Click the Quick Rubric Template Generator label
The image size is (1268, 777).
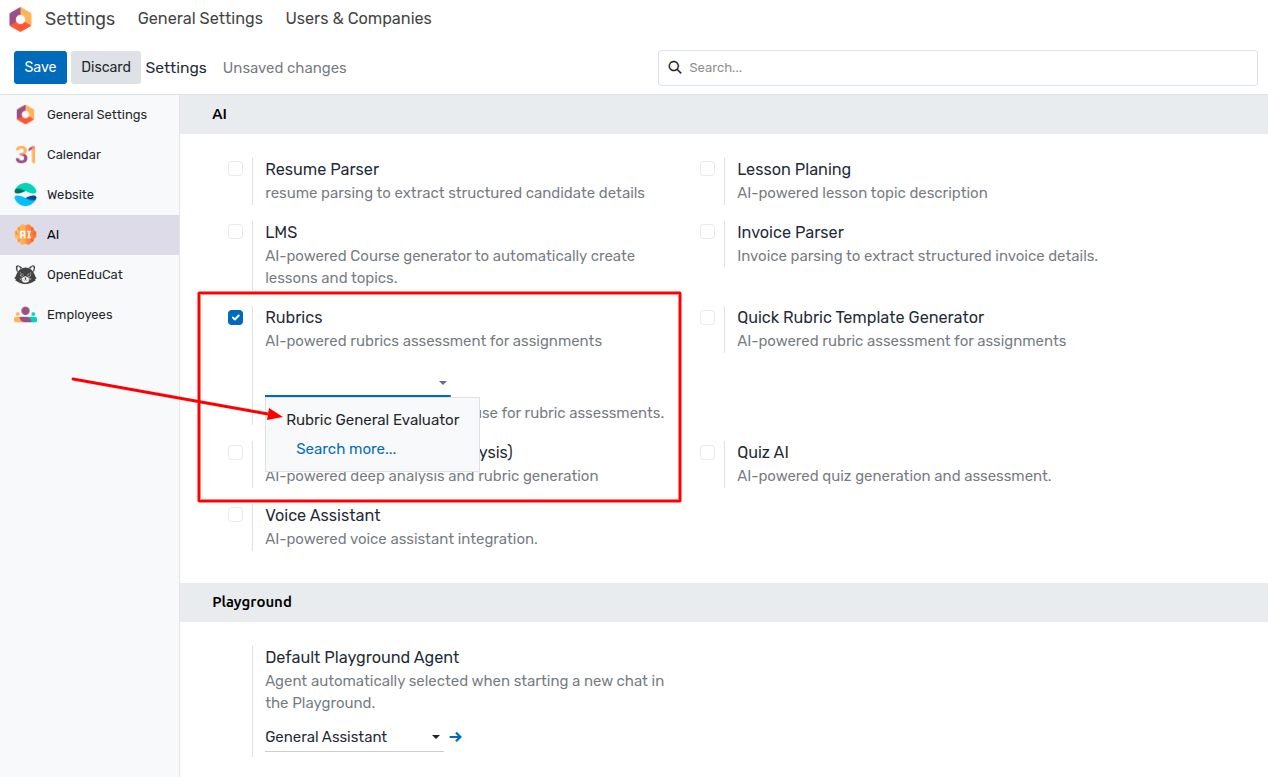coord(861,318)
